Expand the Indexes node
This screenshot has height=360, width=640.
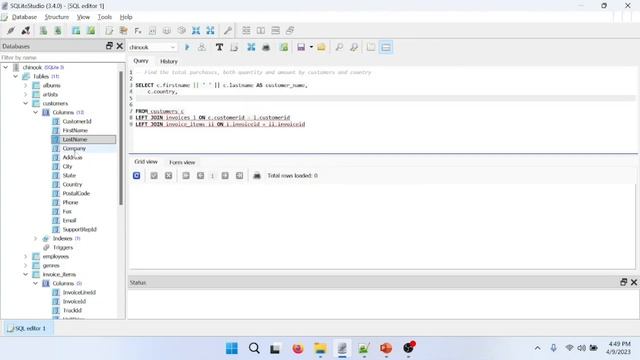pos(36,238)
